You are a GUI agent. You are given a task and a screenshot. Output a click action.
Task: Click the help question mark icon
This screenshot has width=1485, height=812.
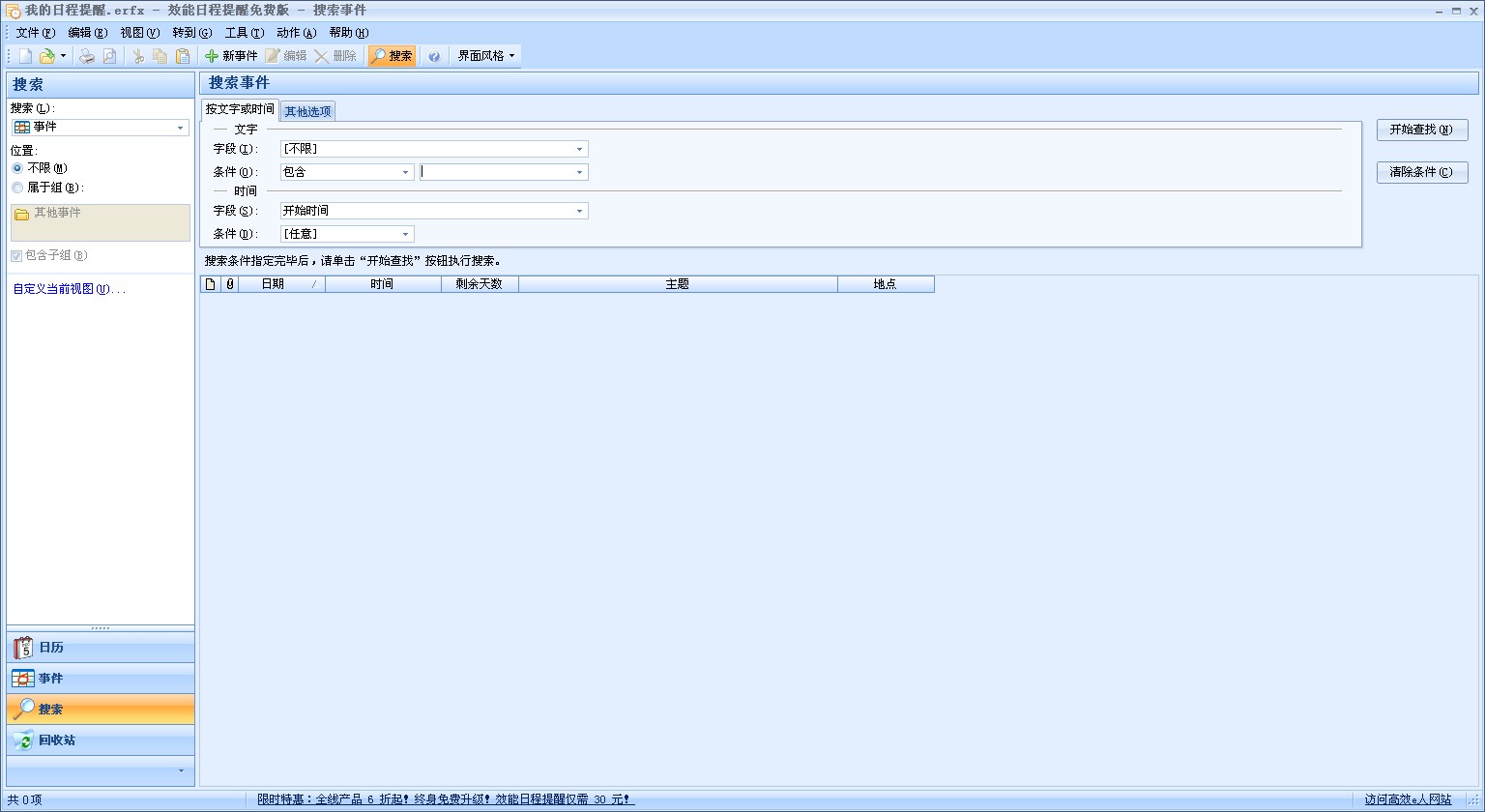click(434, 56)
